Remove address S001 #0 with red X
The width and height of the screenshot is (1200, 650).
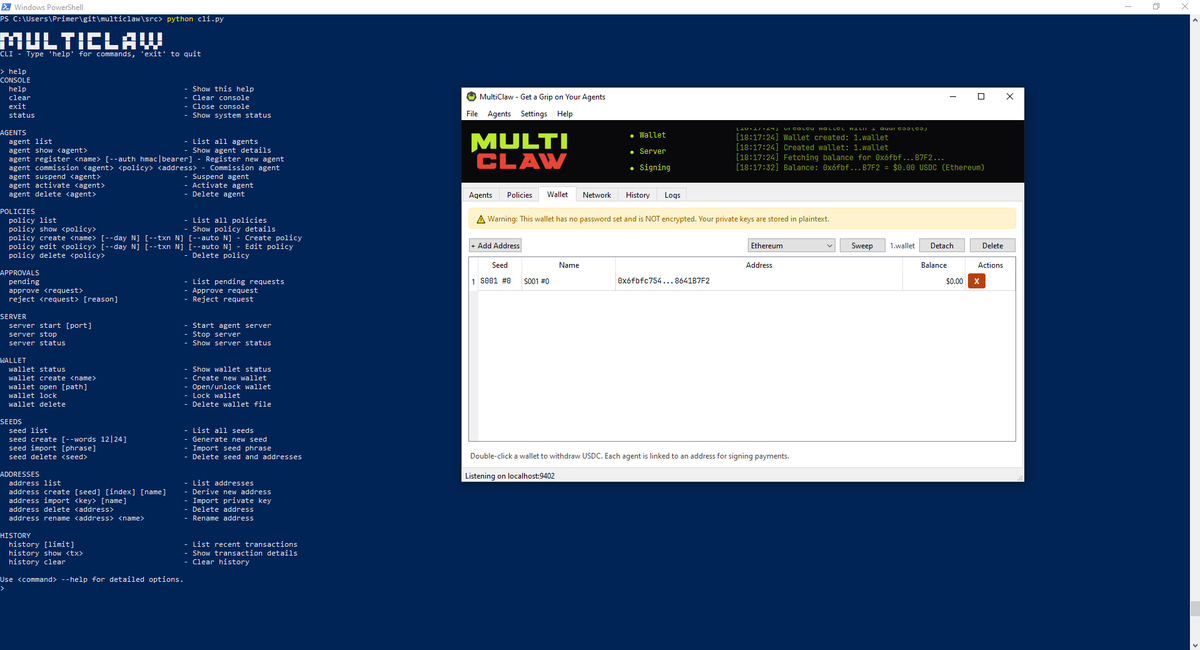pyautogui.click(x=976, y=281)
